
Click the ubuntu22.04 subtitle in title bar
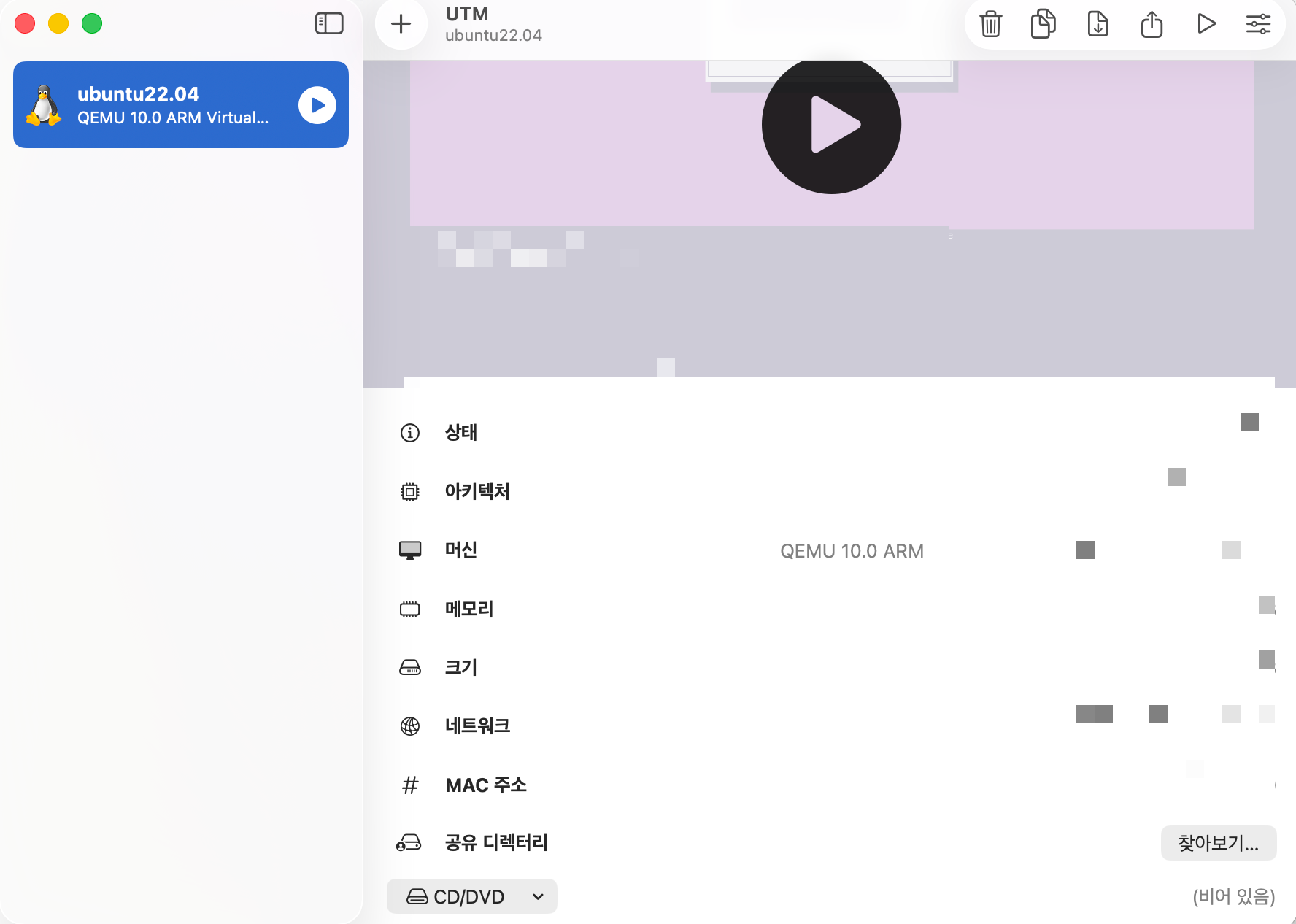(x=494, y=36)
